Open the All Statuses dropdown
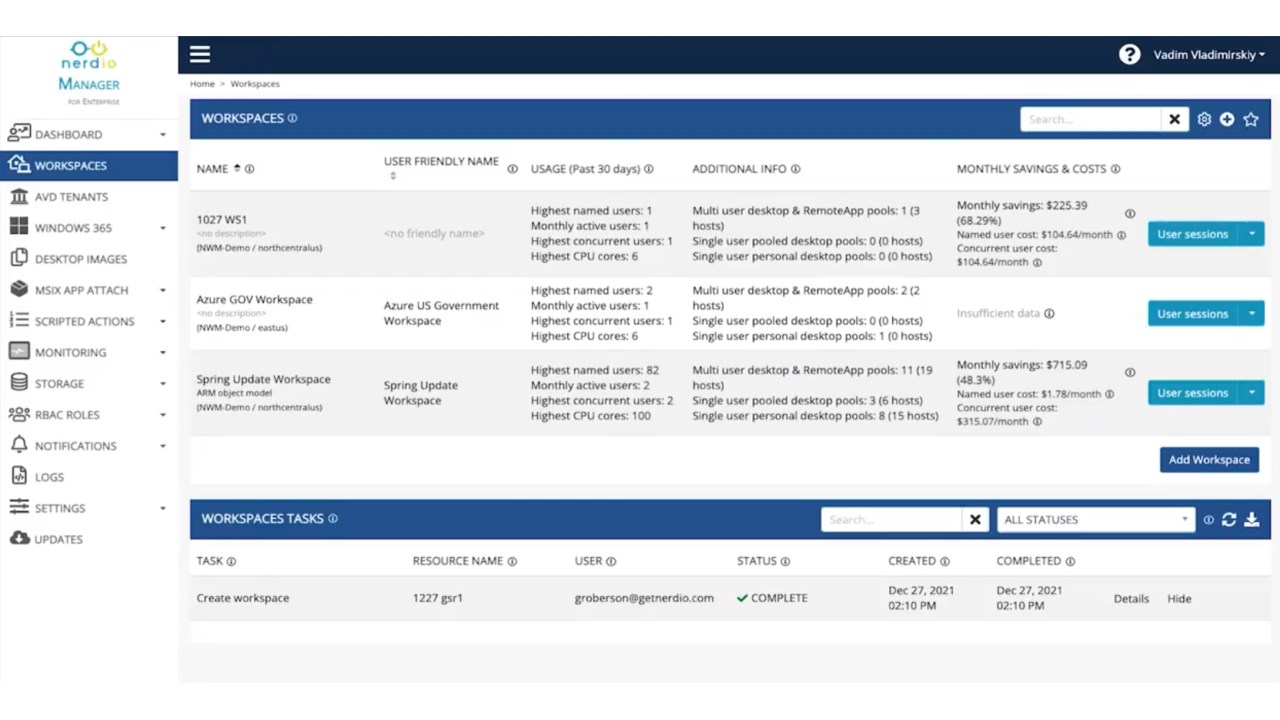 click(1095, 520)
